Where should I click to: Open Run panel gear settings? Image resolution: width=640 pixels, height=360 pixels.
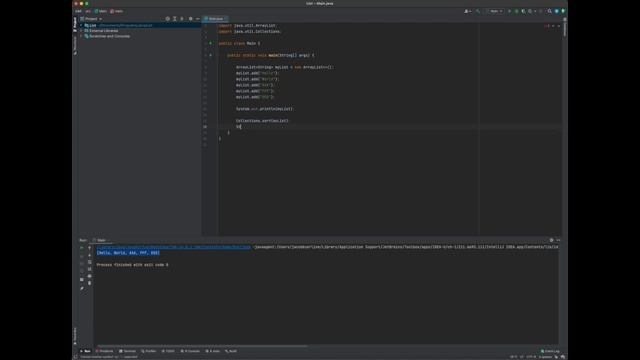(551, 240)
